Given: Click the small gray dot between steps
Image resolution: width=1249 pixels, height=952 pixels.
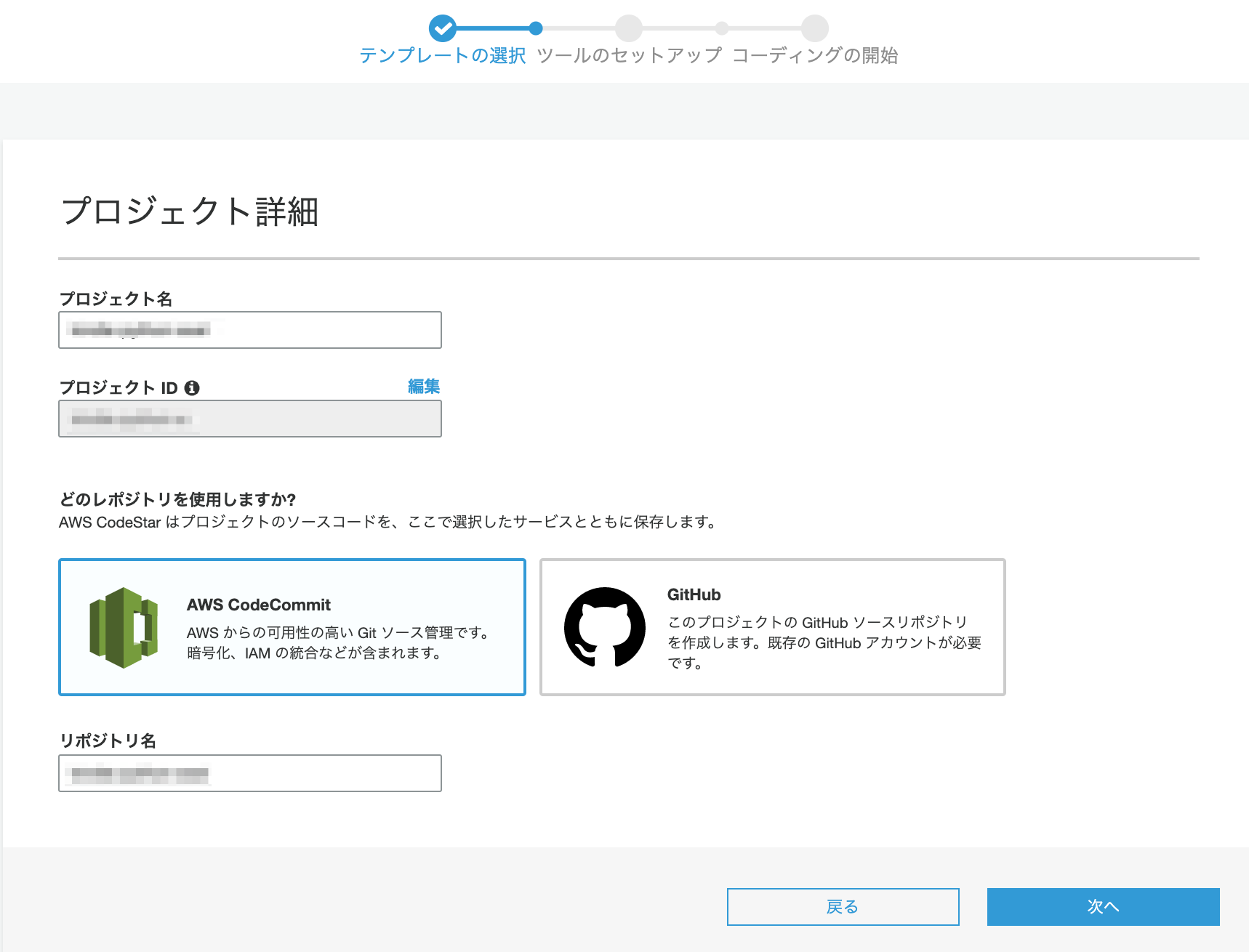Looking at the screenshot, I should point(722,28).
